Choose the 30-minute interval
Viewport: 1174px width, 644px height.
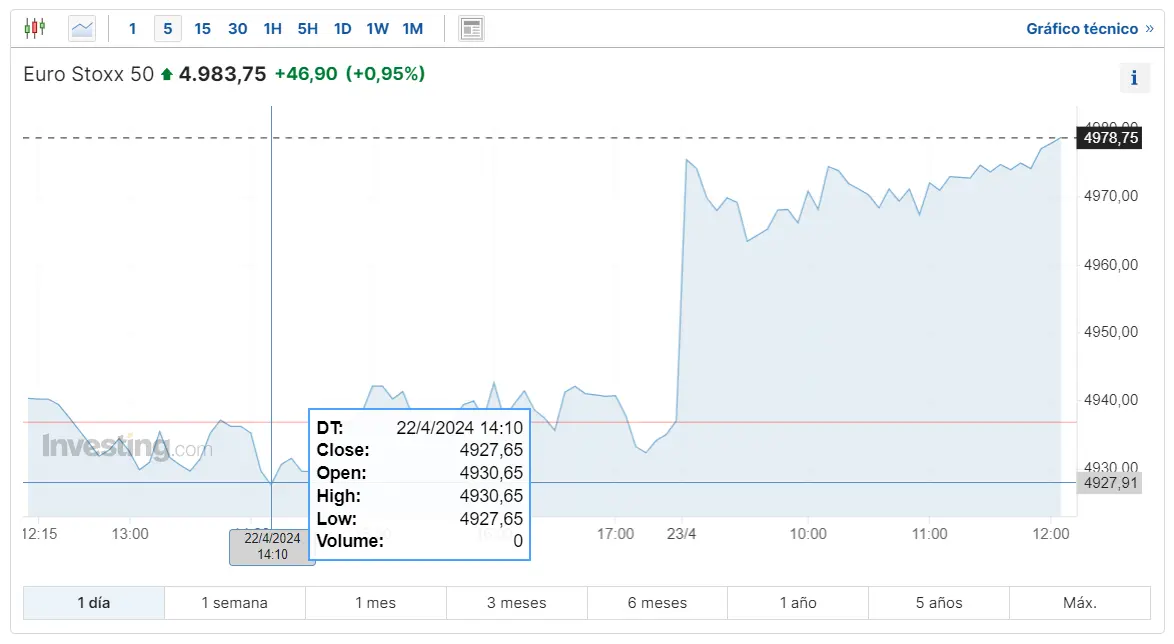tap(237, 28)
